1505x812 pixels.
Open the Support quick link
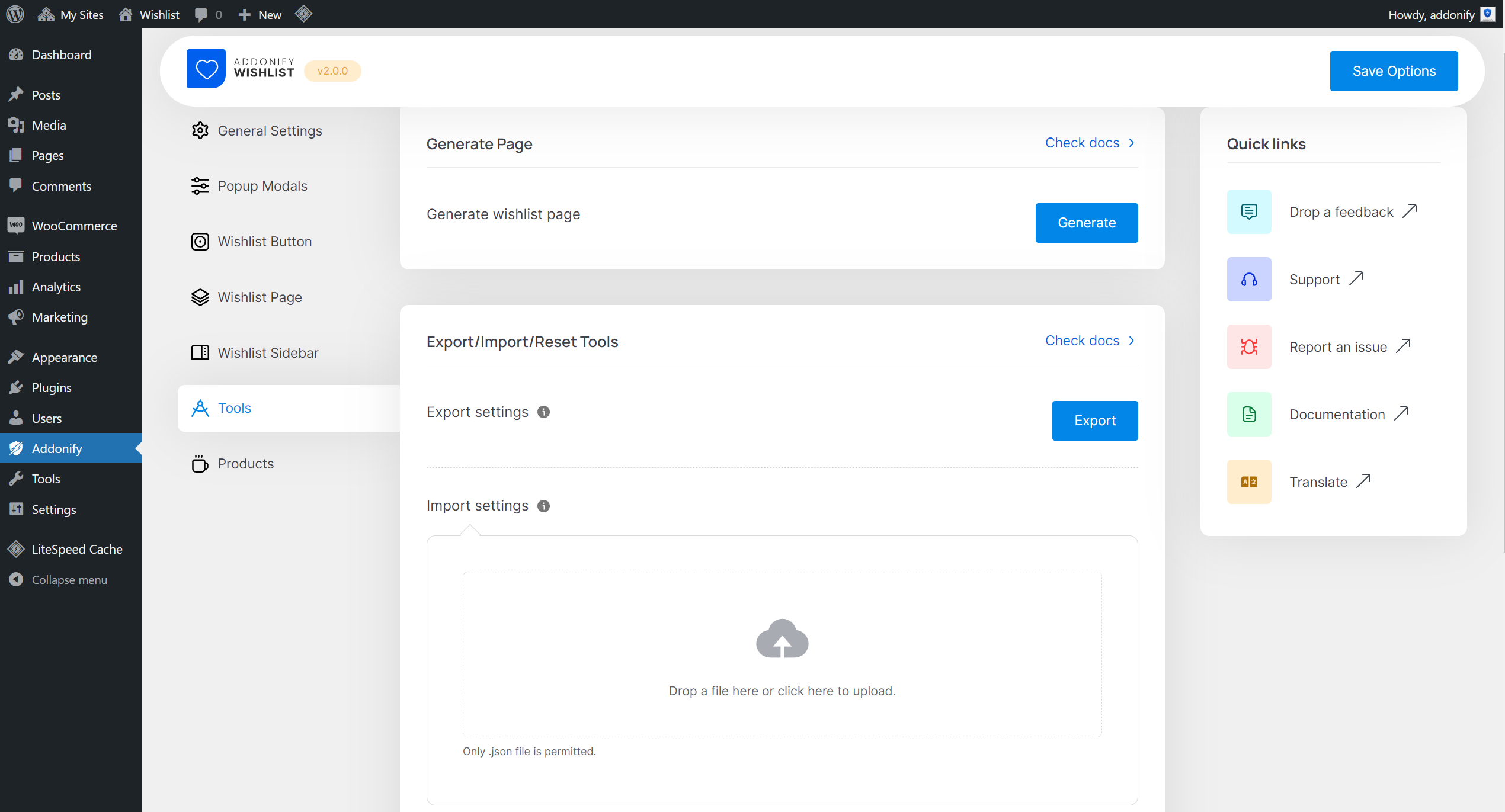pyautogui.click(x=1327, y=279)
